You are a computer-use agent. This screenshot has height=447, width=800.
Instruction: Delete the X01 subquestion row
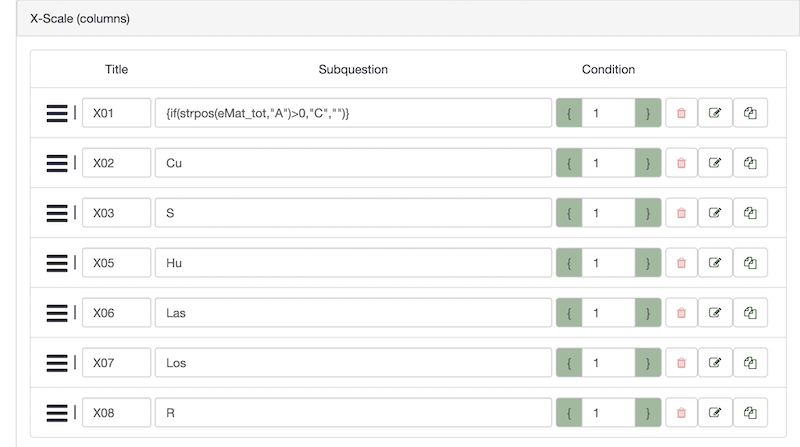[x=681, y=114]
